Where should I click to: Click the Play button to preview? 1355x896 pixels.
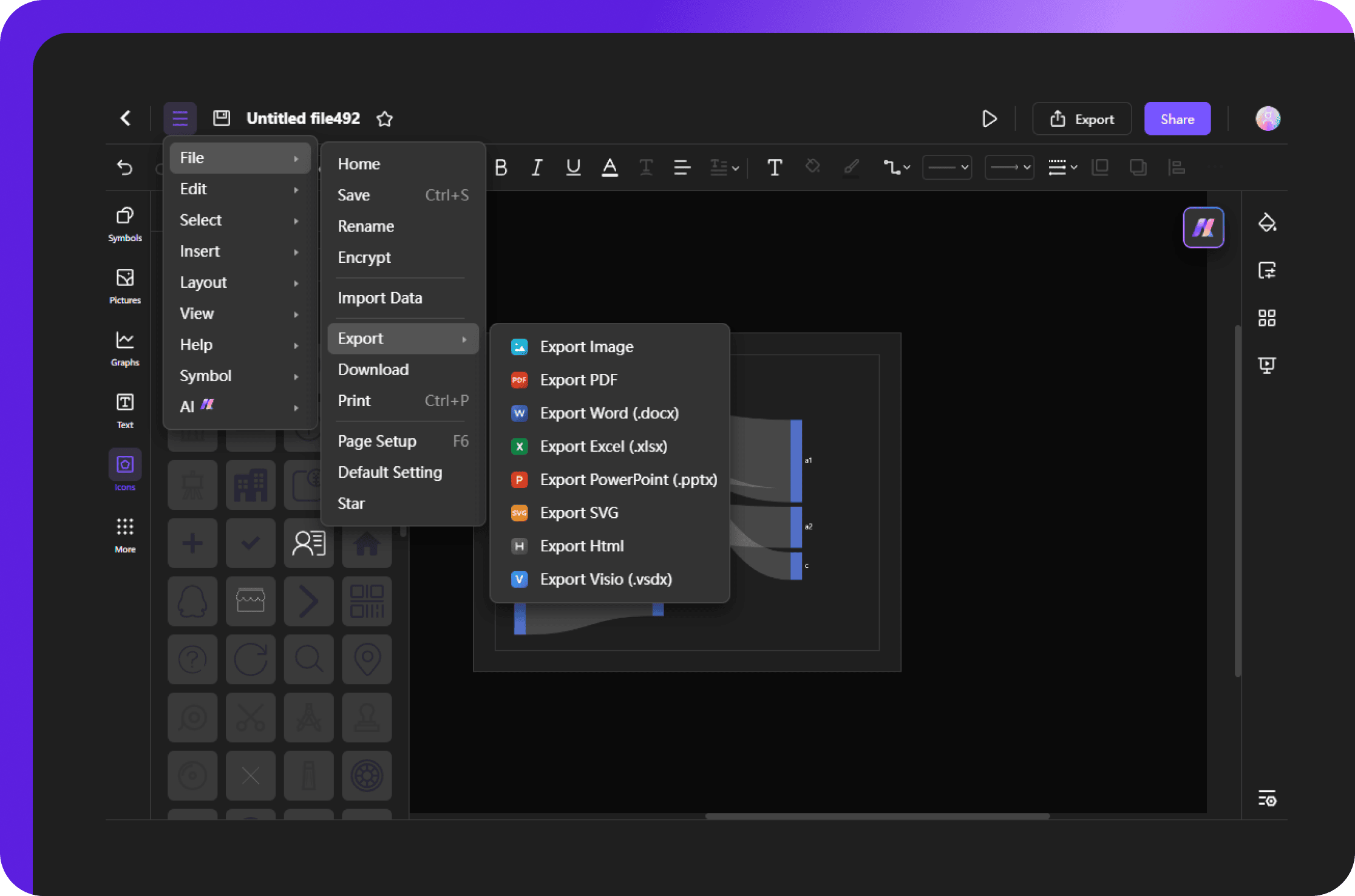[990, 118]
